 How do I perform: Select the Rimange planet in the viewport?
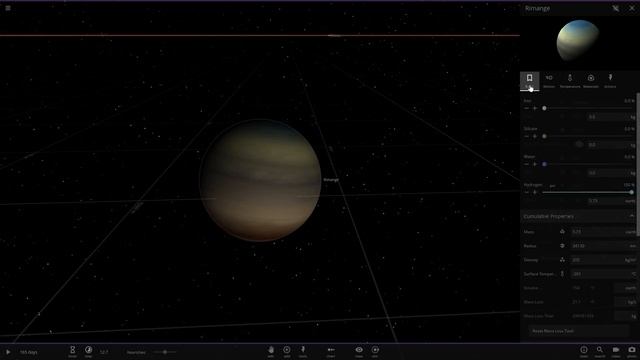[260, 180]
